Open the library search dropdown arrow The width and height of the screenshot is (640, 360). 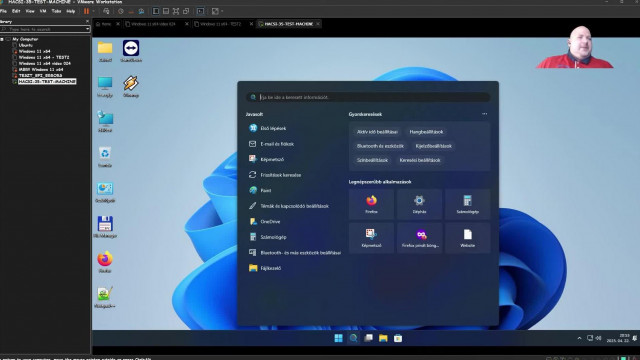(x=87, y=29)
